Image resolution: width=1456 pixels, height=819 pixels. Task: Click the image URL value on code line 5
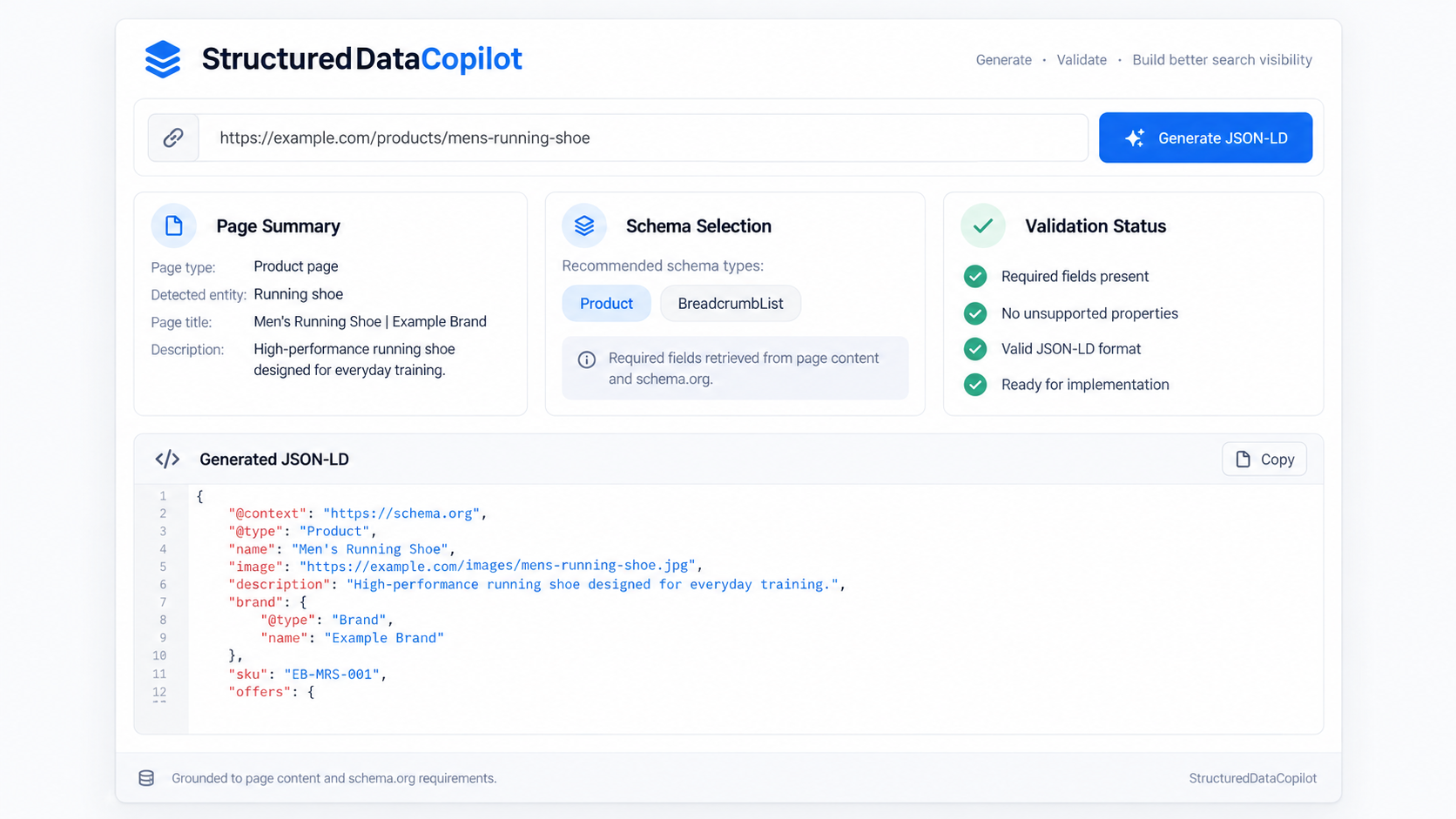(x=497, y=566)
